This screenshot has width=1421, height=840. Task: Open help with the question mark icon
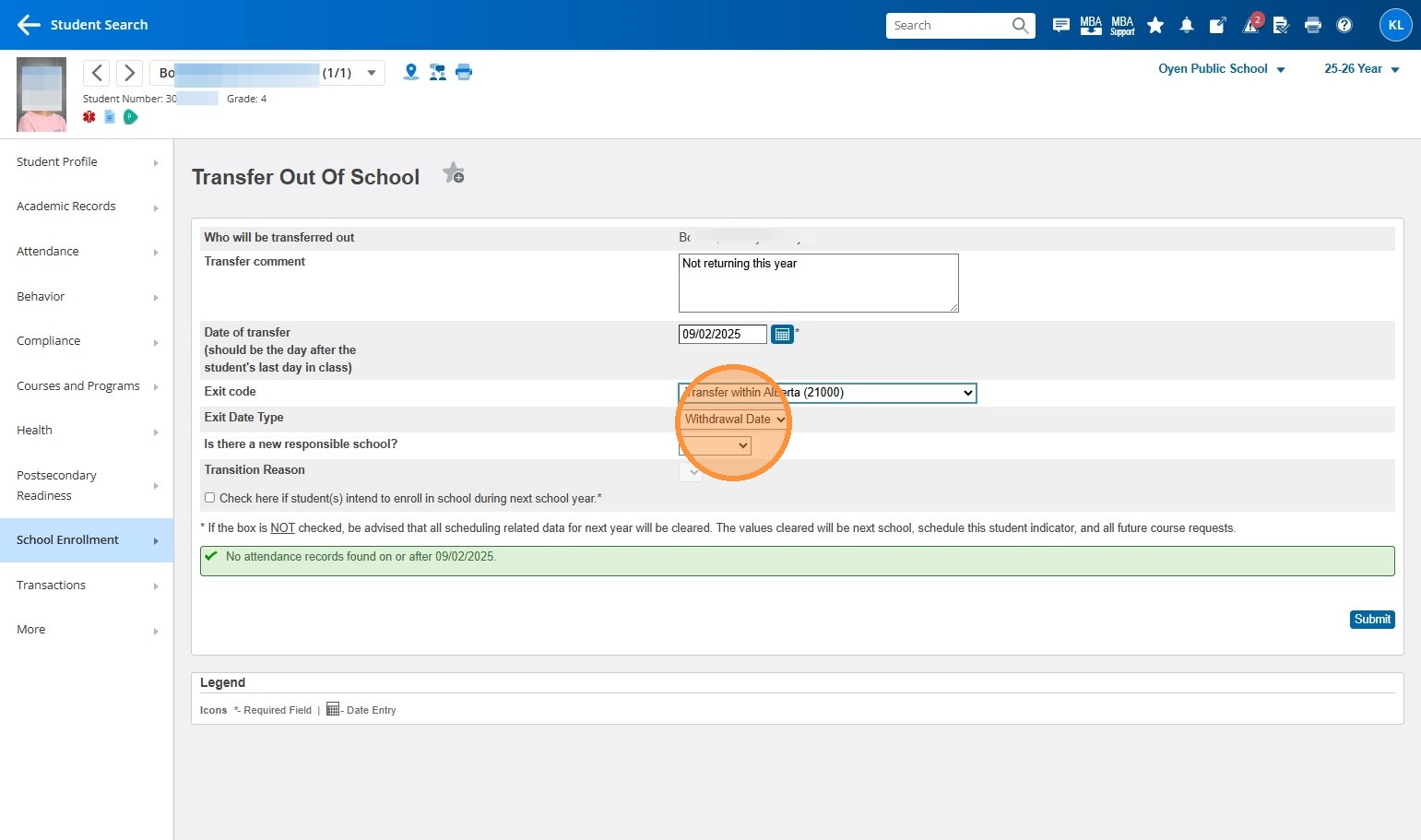(x=1344, y=25)
